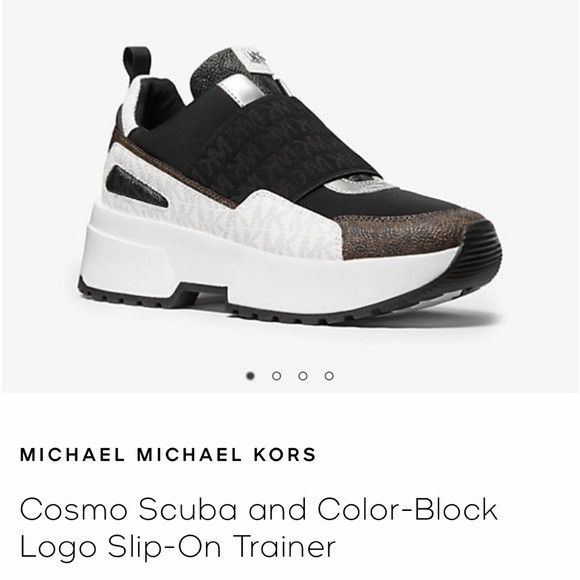Click the word KORS in brand name
Screen dimensions: 580x580
(285, 455)
